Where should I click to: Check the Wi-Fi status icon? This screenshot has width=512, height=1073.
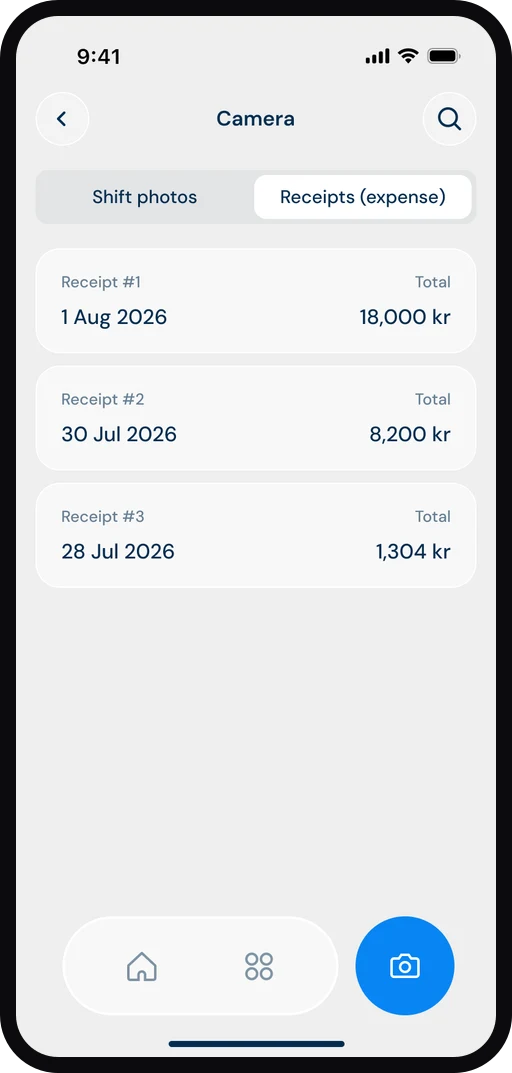pyautogui.click(x=409, y=56)
